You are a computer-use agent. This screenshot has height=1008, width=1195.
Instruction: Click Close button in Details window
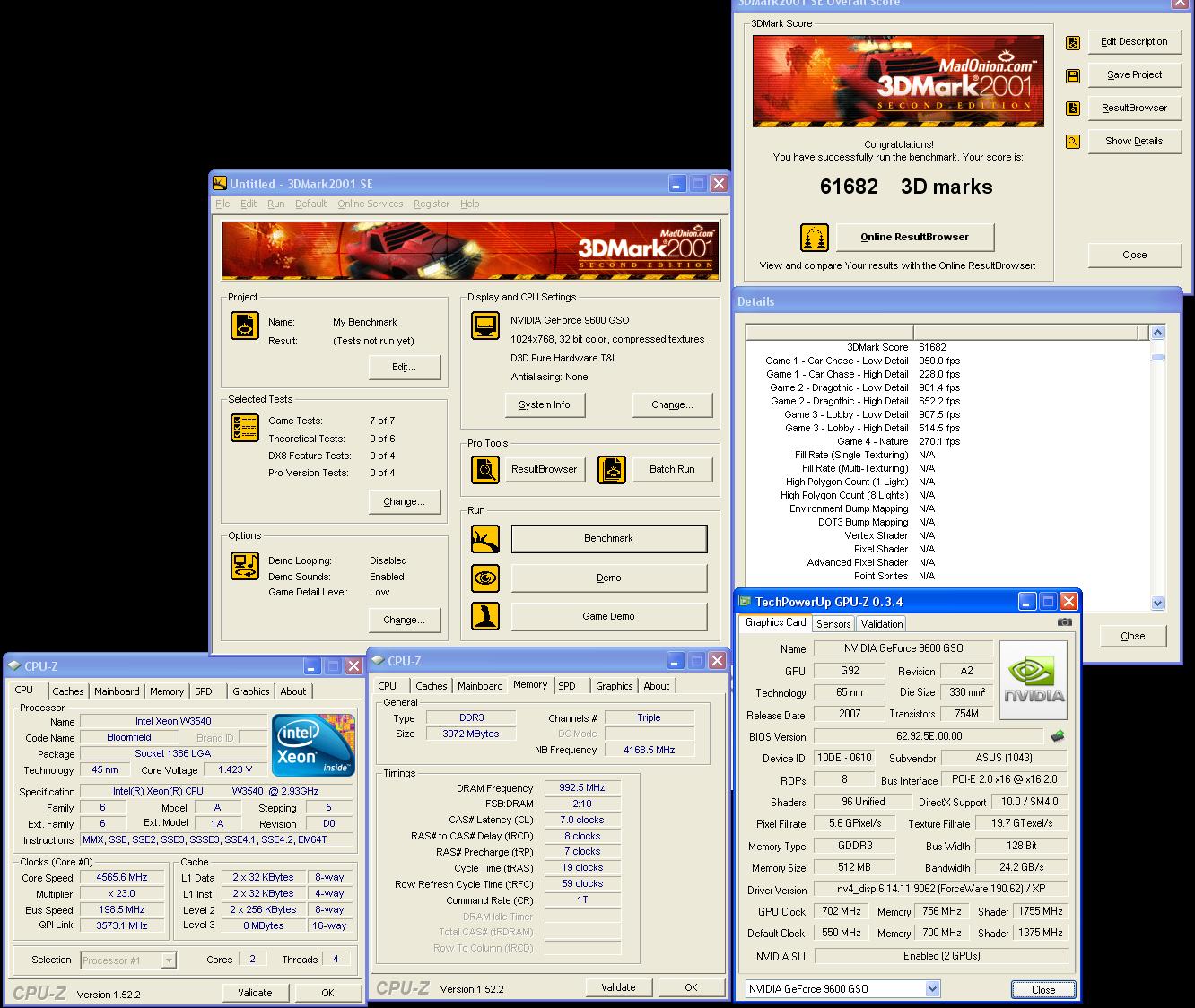point(1133,636)
